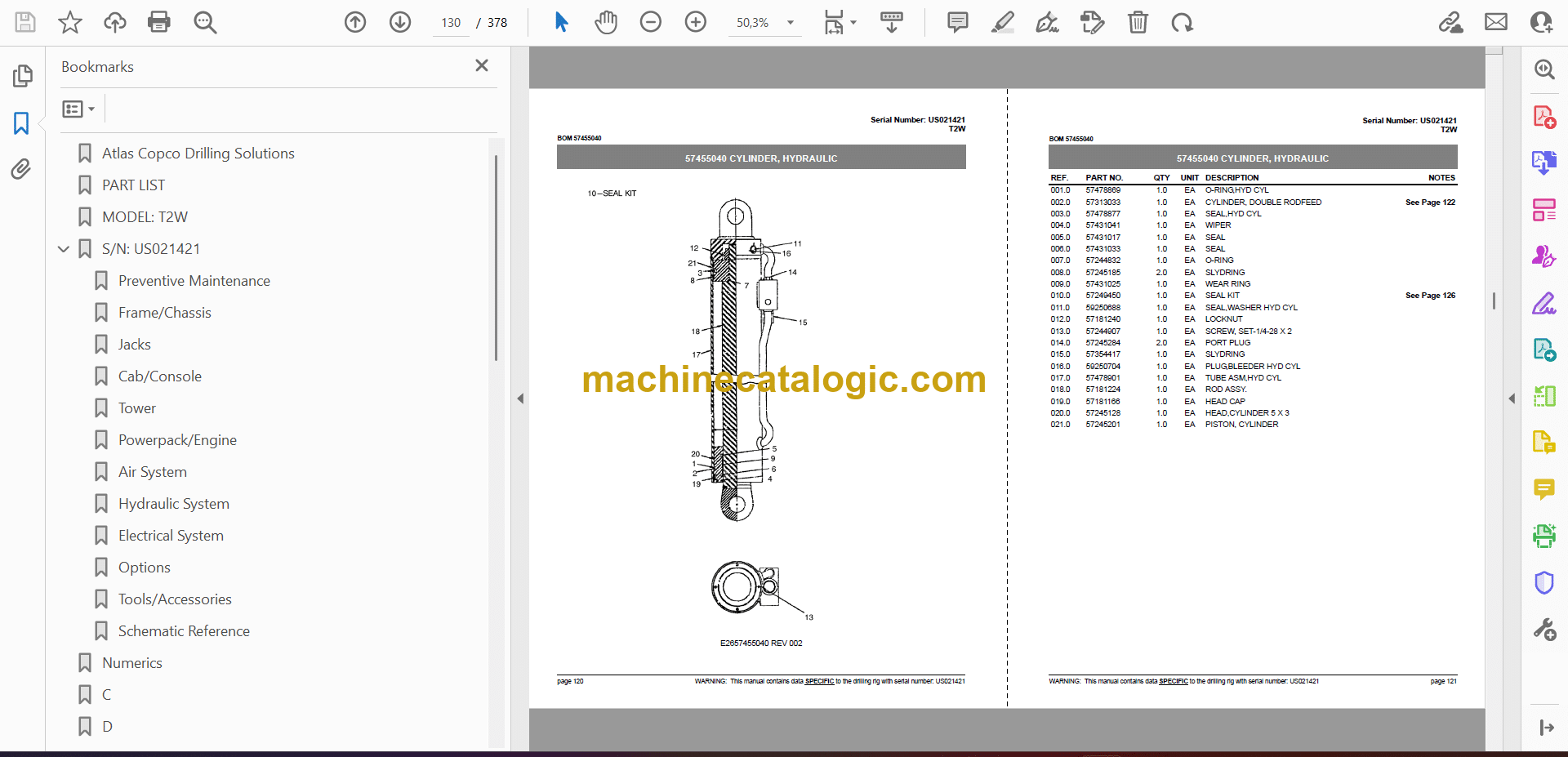
Task: Open the zoom level dropdown
Action: [790, 23]
